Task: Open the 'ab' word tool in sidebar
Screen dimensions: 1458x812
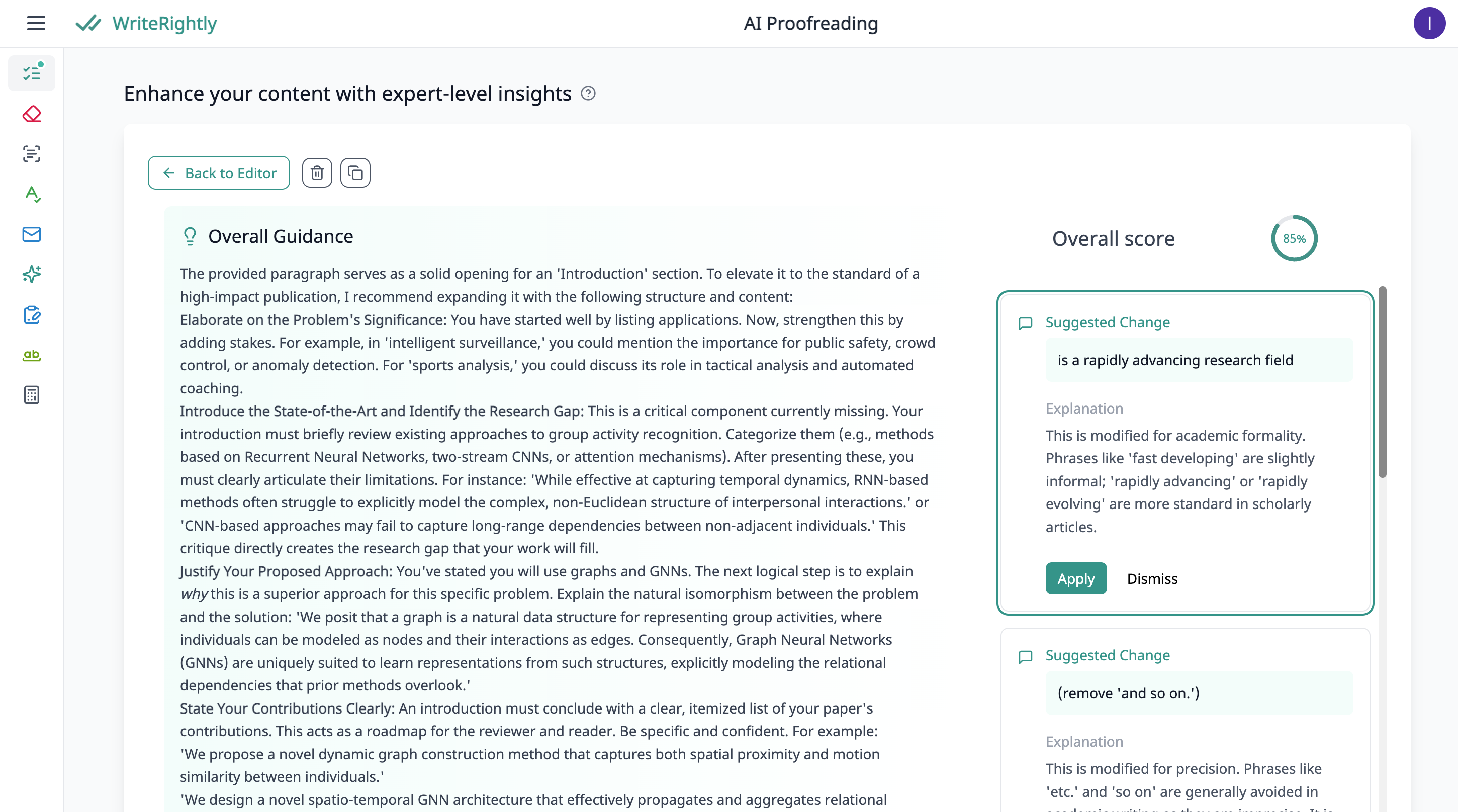Action: [32, 355]
